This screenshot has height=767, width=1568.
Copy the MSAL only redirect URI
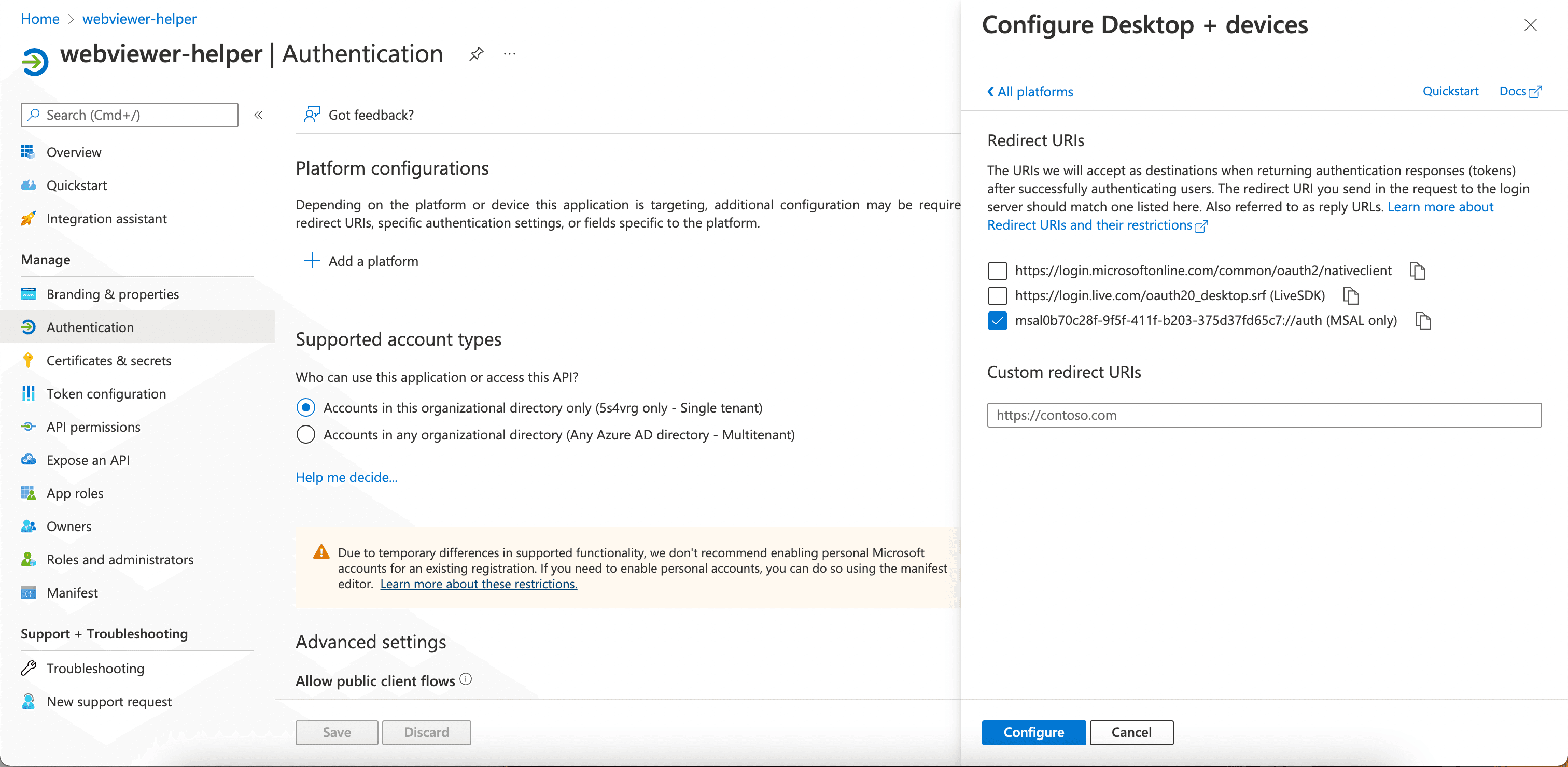1422,321
